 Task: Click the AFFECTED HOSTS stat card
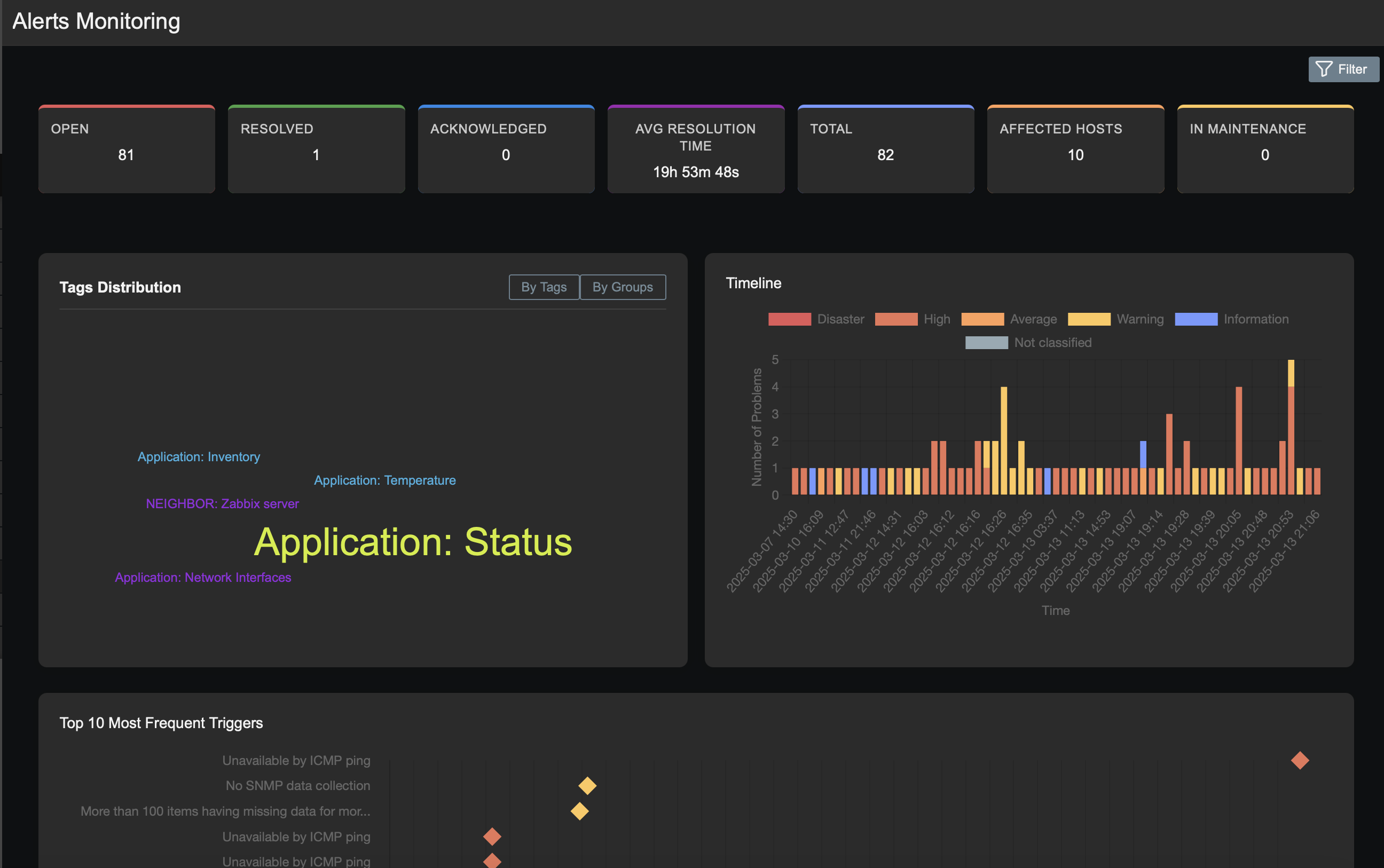click(1075, 149)
